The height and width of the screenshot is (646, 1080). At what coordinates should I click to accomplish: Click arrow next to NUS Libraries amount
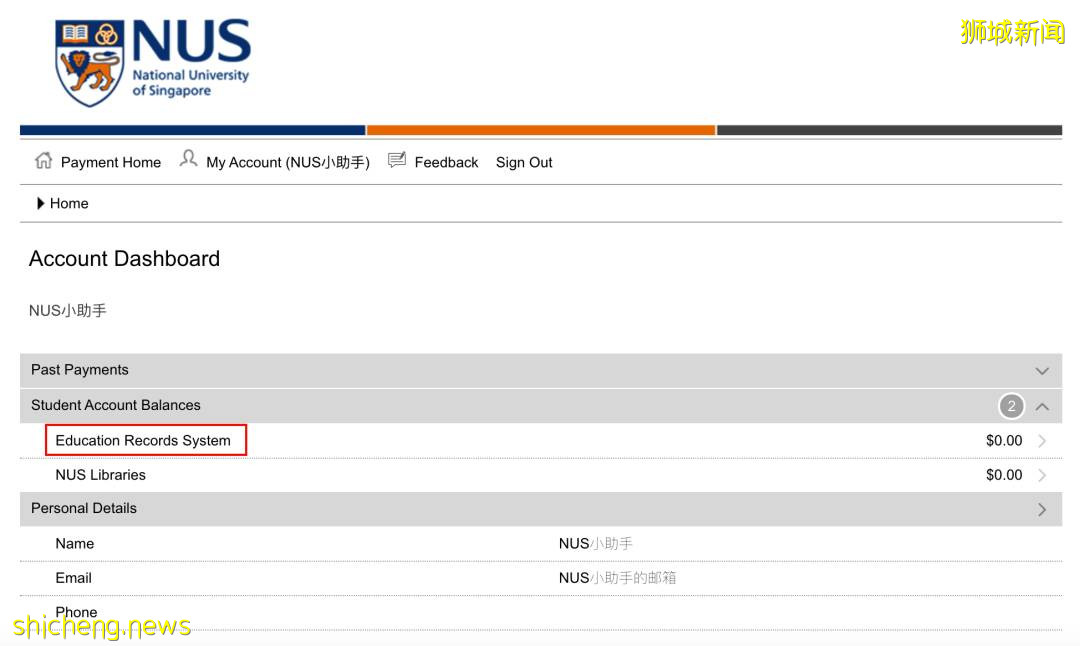point(1042,475)
